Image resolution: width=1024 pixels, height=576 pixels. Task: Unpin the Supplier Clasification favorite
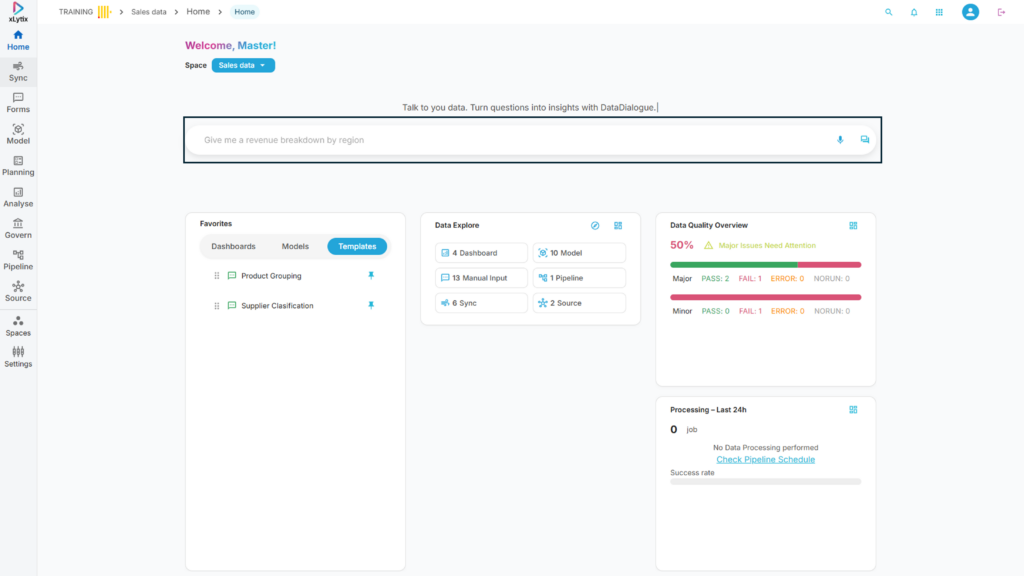(x=371, y=305)
